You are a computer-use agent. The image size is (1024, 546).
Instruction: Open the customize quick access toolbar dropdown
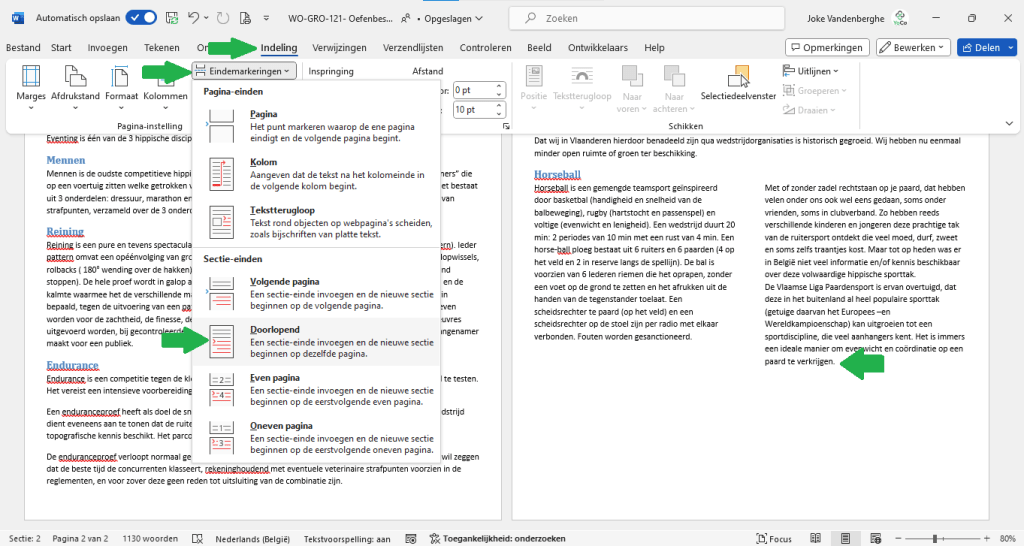(266, 18)
